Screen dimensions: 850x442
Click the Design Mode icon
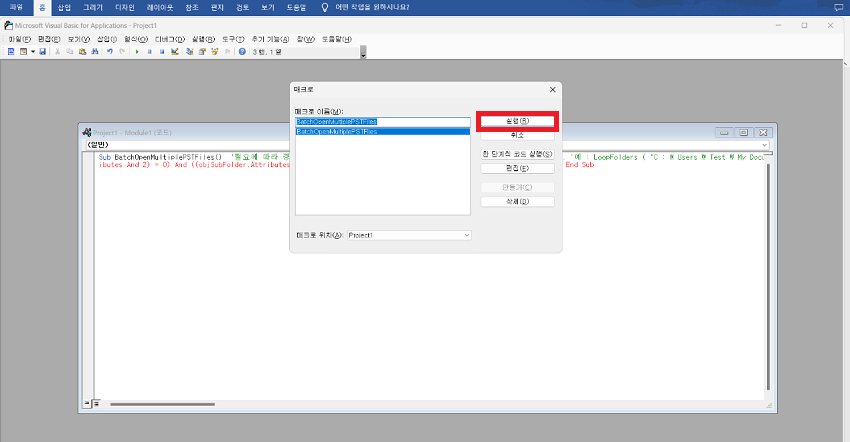(174, 51)
